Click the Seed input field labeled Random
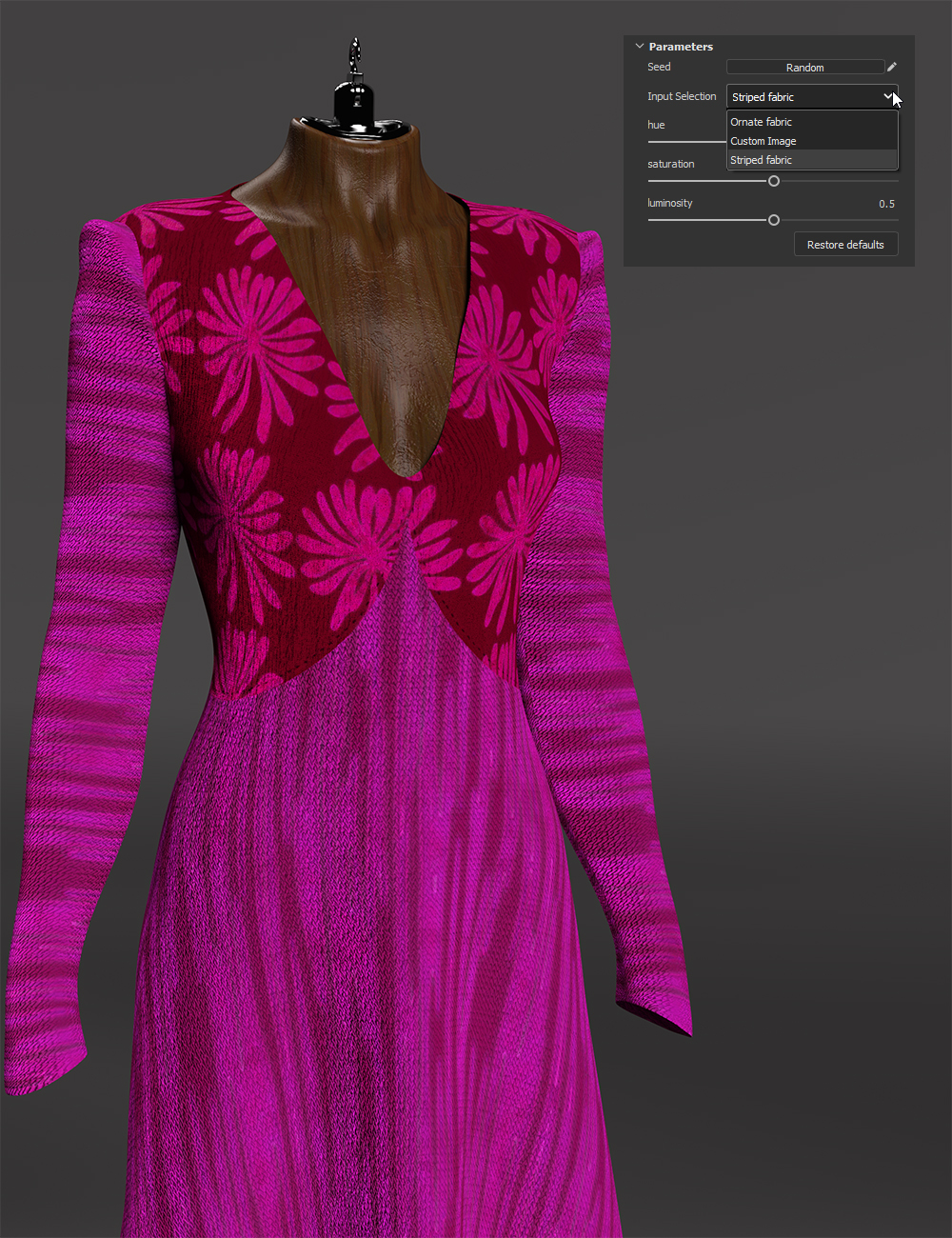The image size is (952, 1238). click(804, 67)
